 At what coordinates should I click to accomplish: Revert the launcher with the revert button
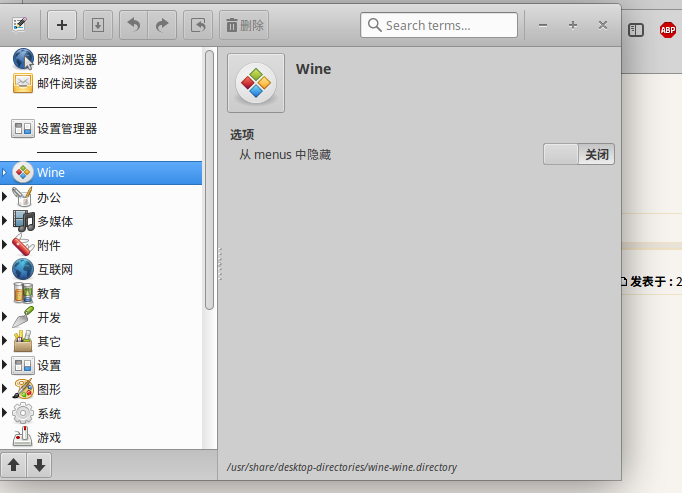198,25
